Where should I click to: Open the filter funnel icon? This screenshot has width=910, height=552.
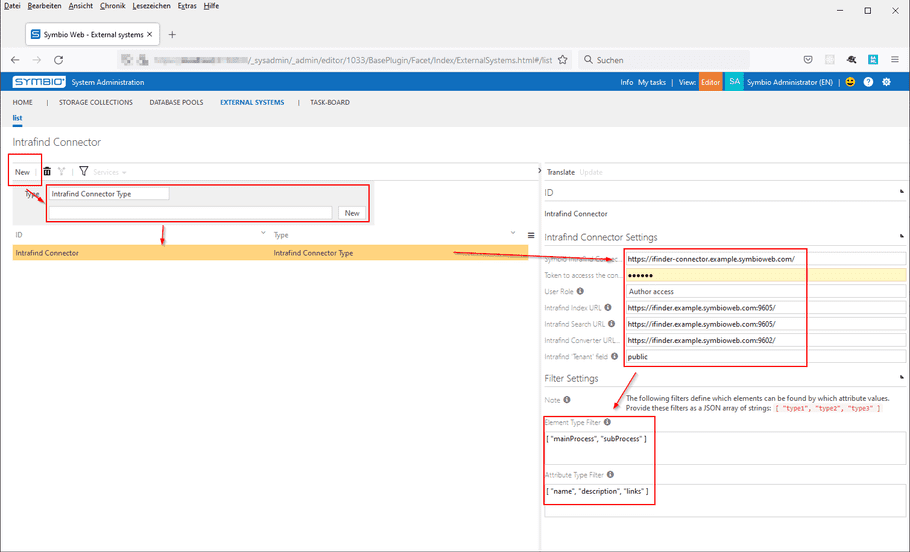click(84, 171)
